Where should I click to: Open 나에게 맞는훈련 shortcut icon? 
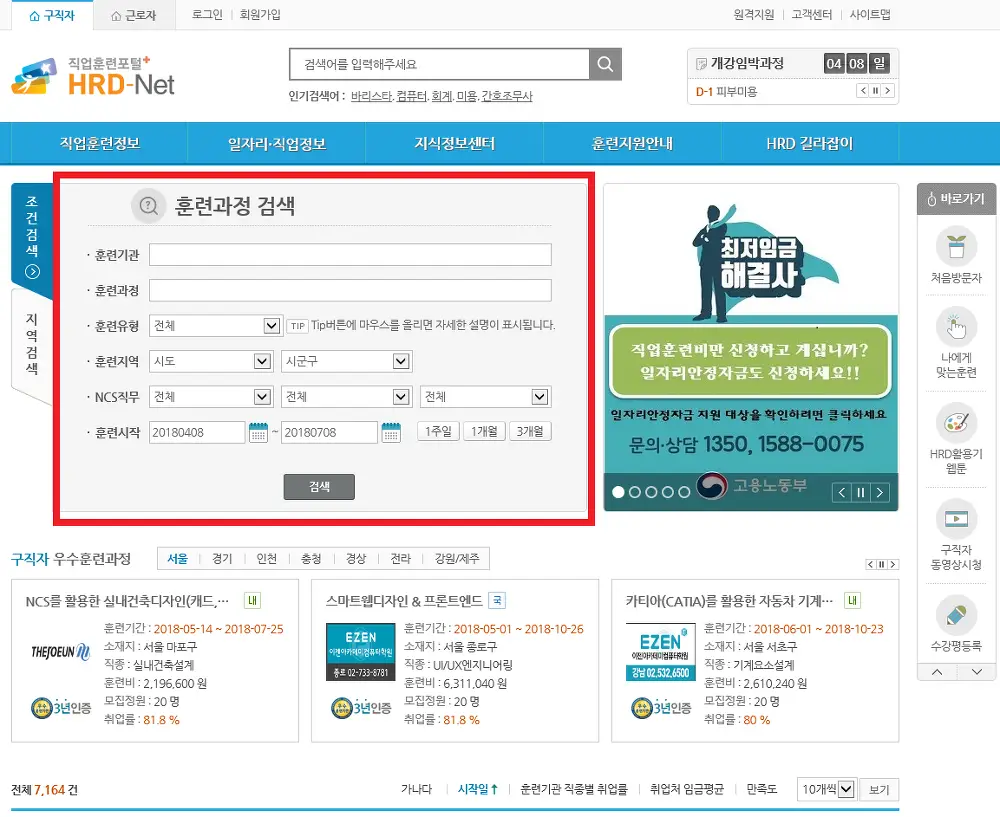(956, 328)
